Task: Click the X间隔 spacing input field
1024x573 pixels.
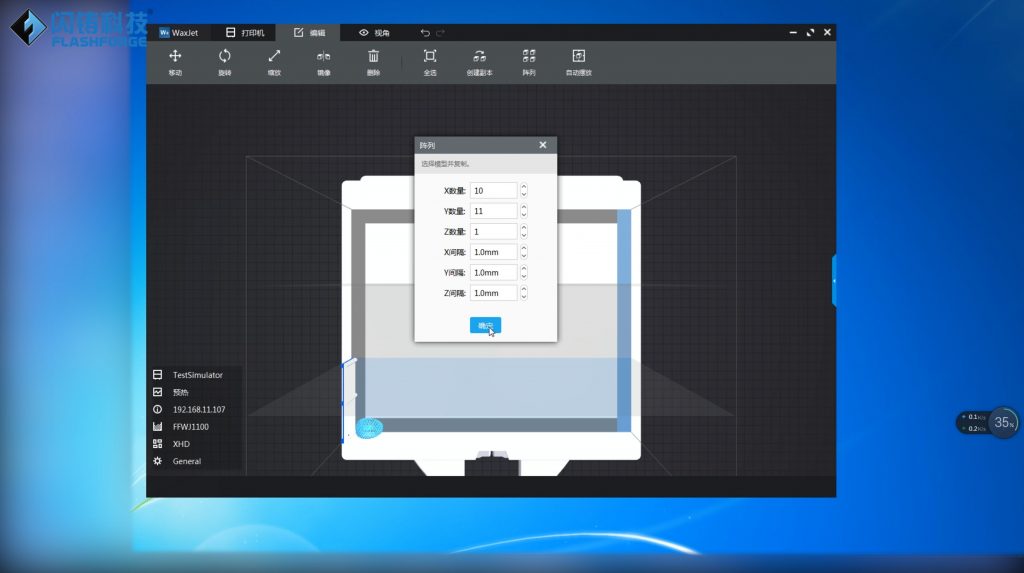Action: tap(493, 252)
